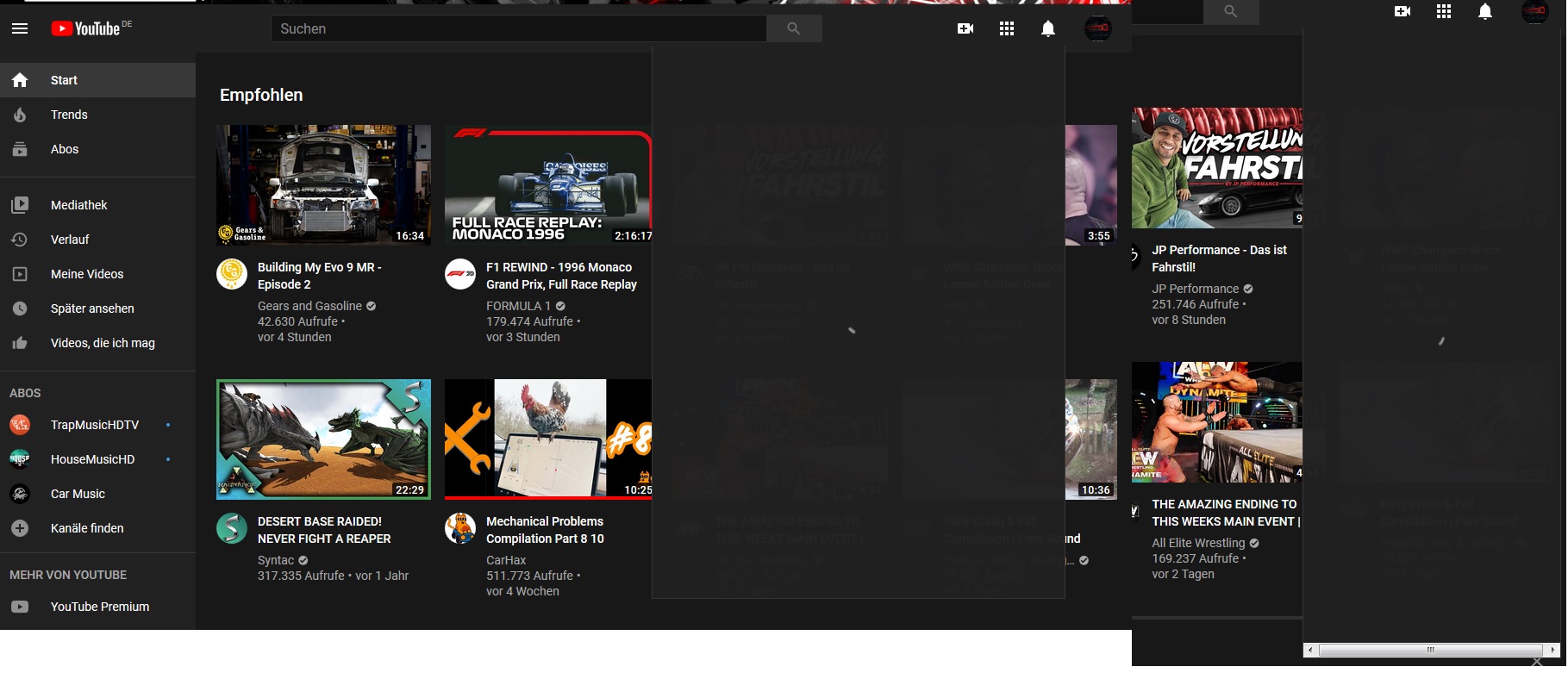Click title Mechanical Problems Compilation Part 8 10
This screenshot has width=1568, height=679.
[x=545, y=530]
